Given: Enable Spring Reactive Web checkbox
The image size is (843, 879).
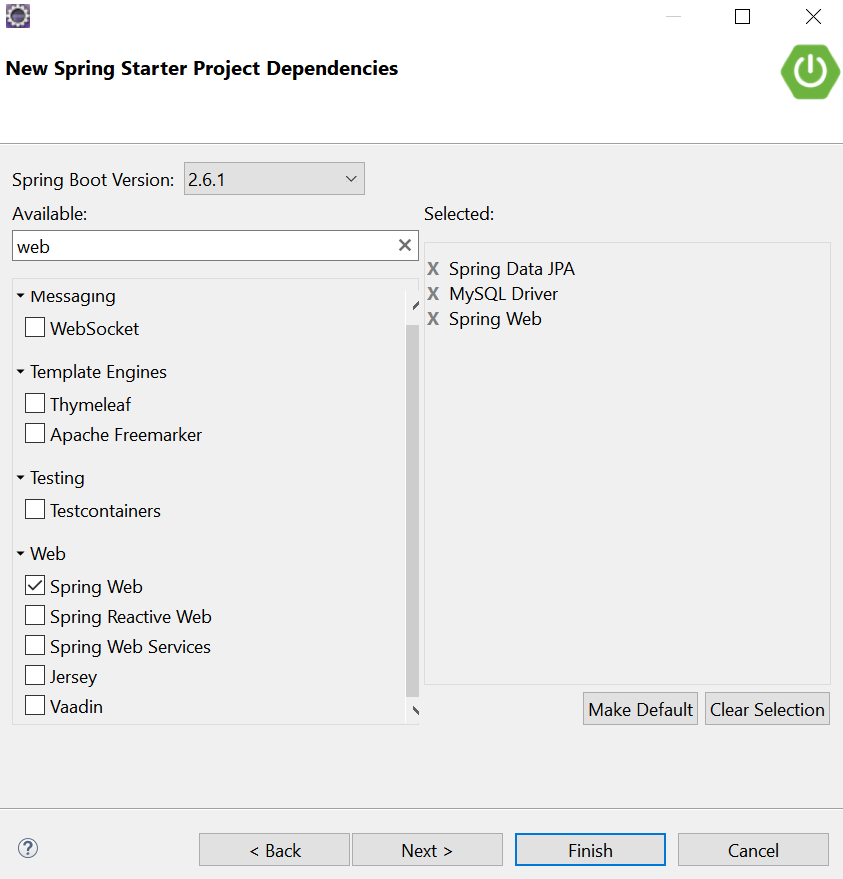Looking at the screenshot, I should 35,616.
